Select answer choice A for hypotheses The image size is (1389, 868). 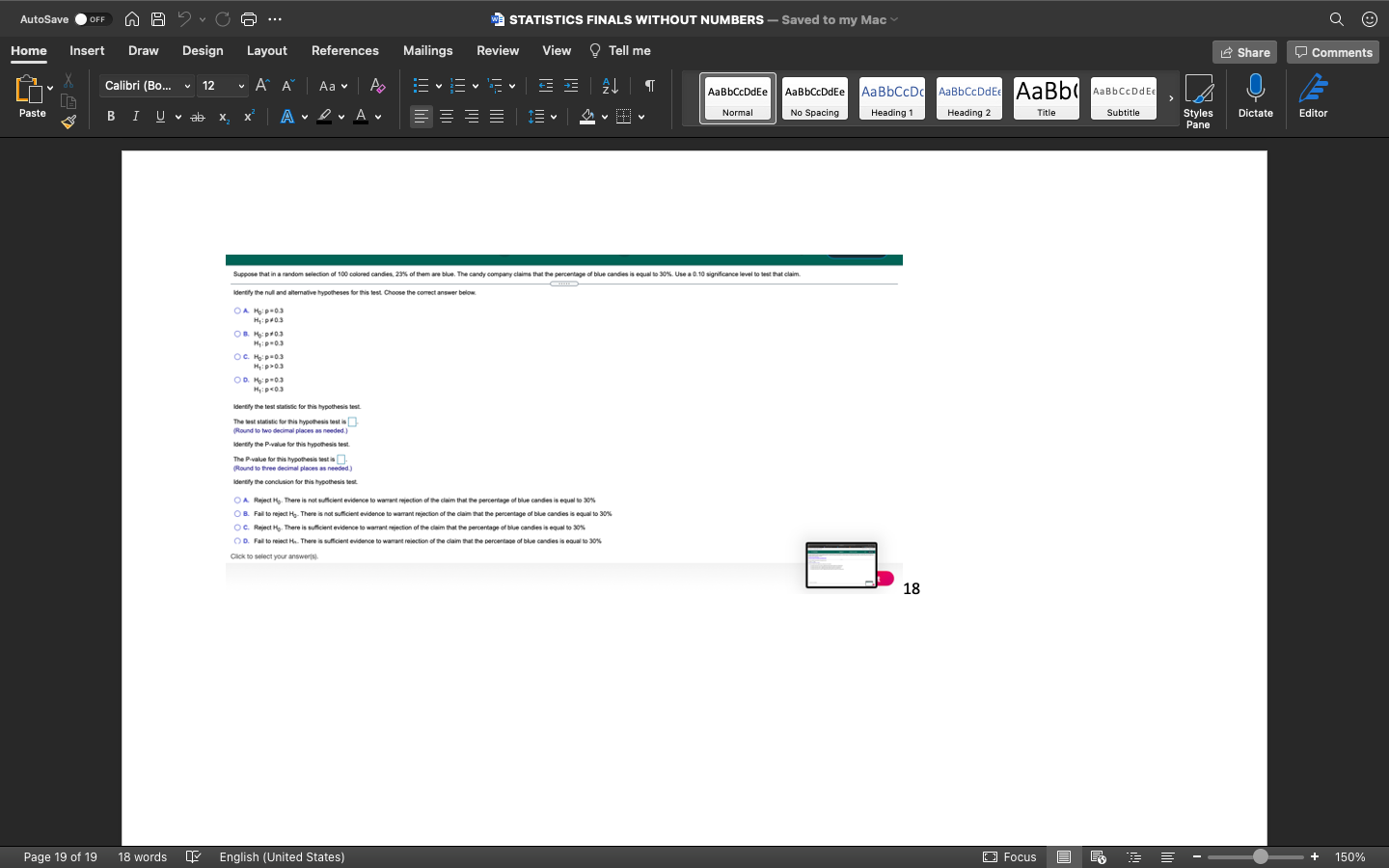point(237,311)
